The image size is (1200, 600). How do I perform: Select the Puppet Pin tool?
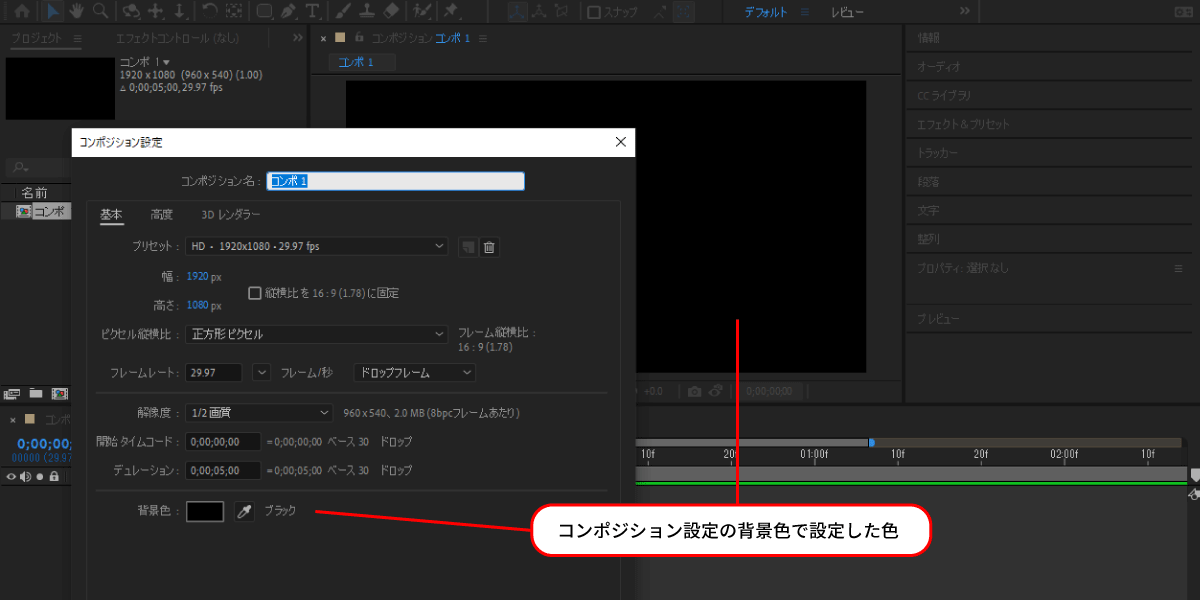click(x=451, y=12)
